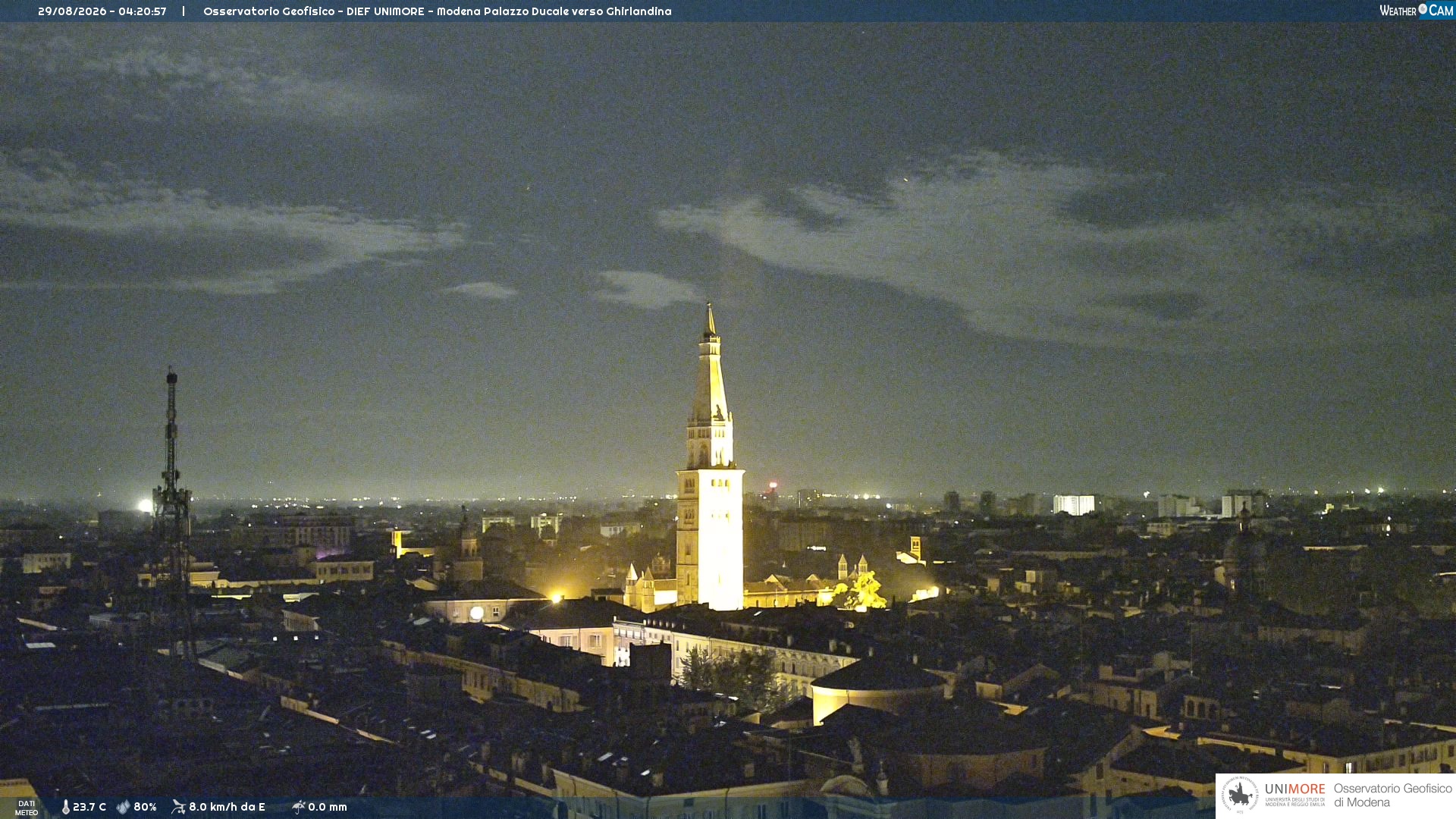Click the 8.0 km/h da E wind reading
The width and height of the screenshot is (1456, 819).
pos(227,807)
